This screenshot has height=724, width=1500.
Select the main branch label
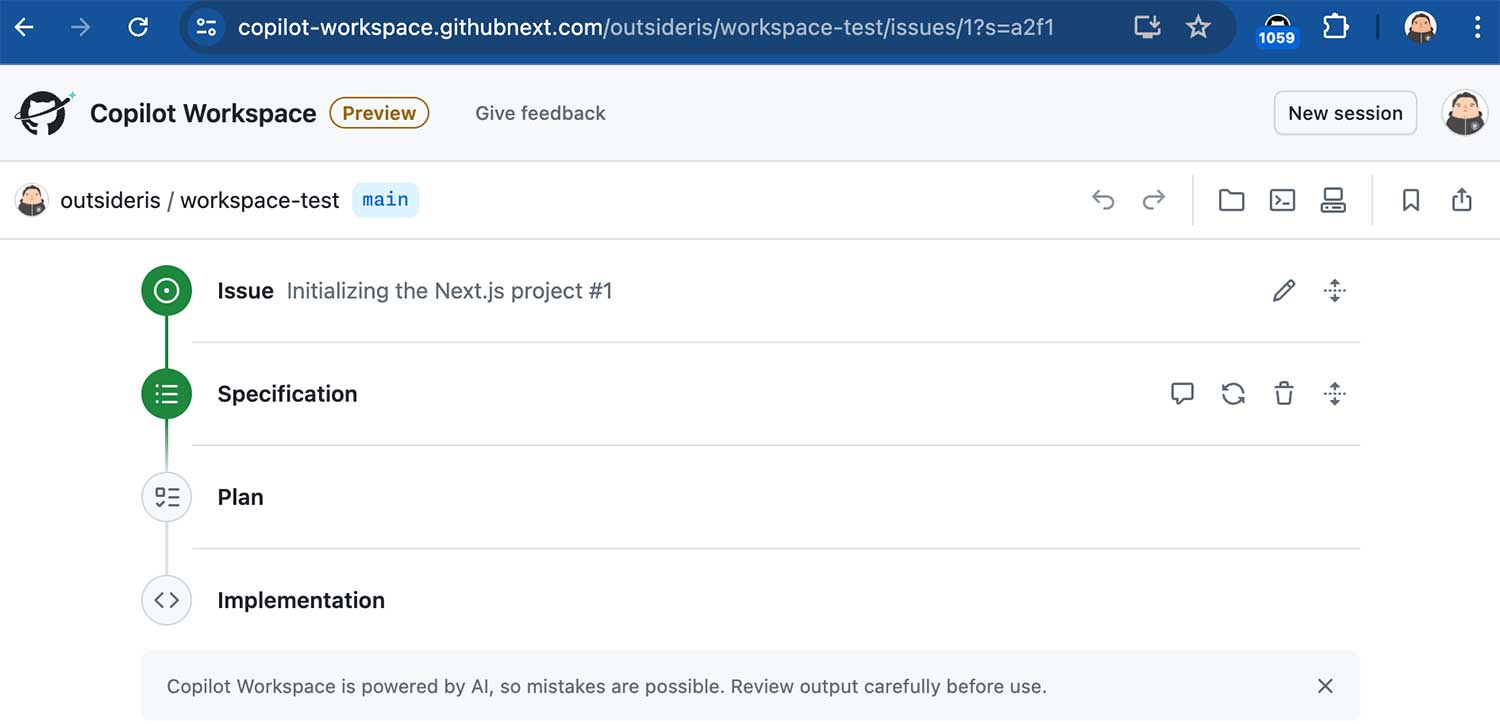(385, 200)
